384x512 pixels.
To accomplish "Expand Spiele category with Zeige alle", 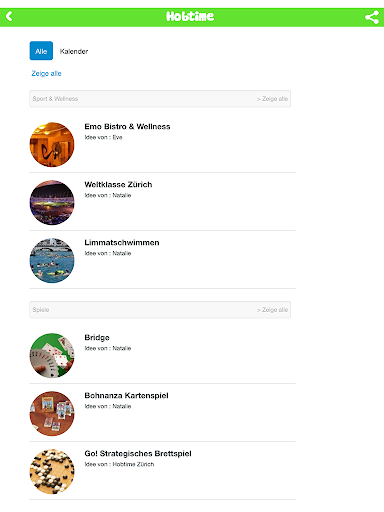I will (x=272, y=310).
